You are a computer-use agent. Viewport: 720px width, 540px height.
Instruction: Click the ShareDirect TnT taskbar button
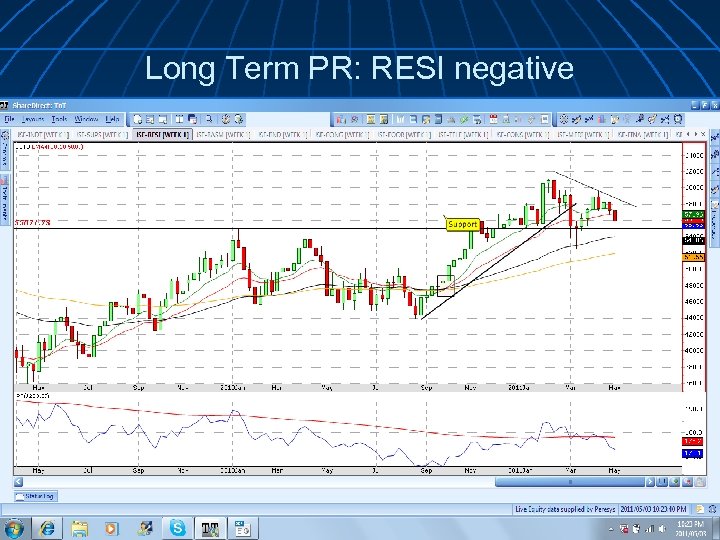(210, 529)
